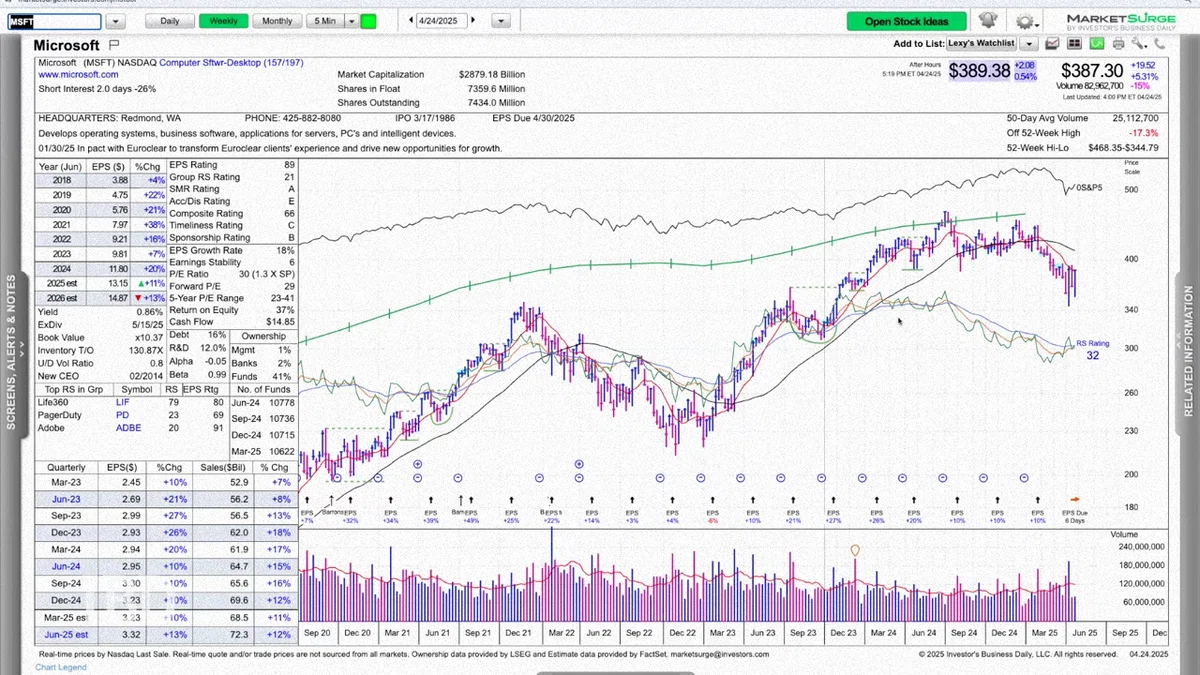Select the Monthly chart interval
This screenshot has height=675, width=1200.
pyautogui.click(x=277, y=21)
